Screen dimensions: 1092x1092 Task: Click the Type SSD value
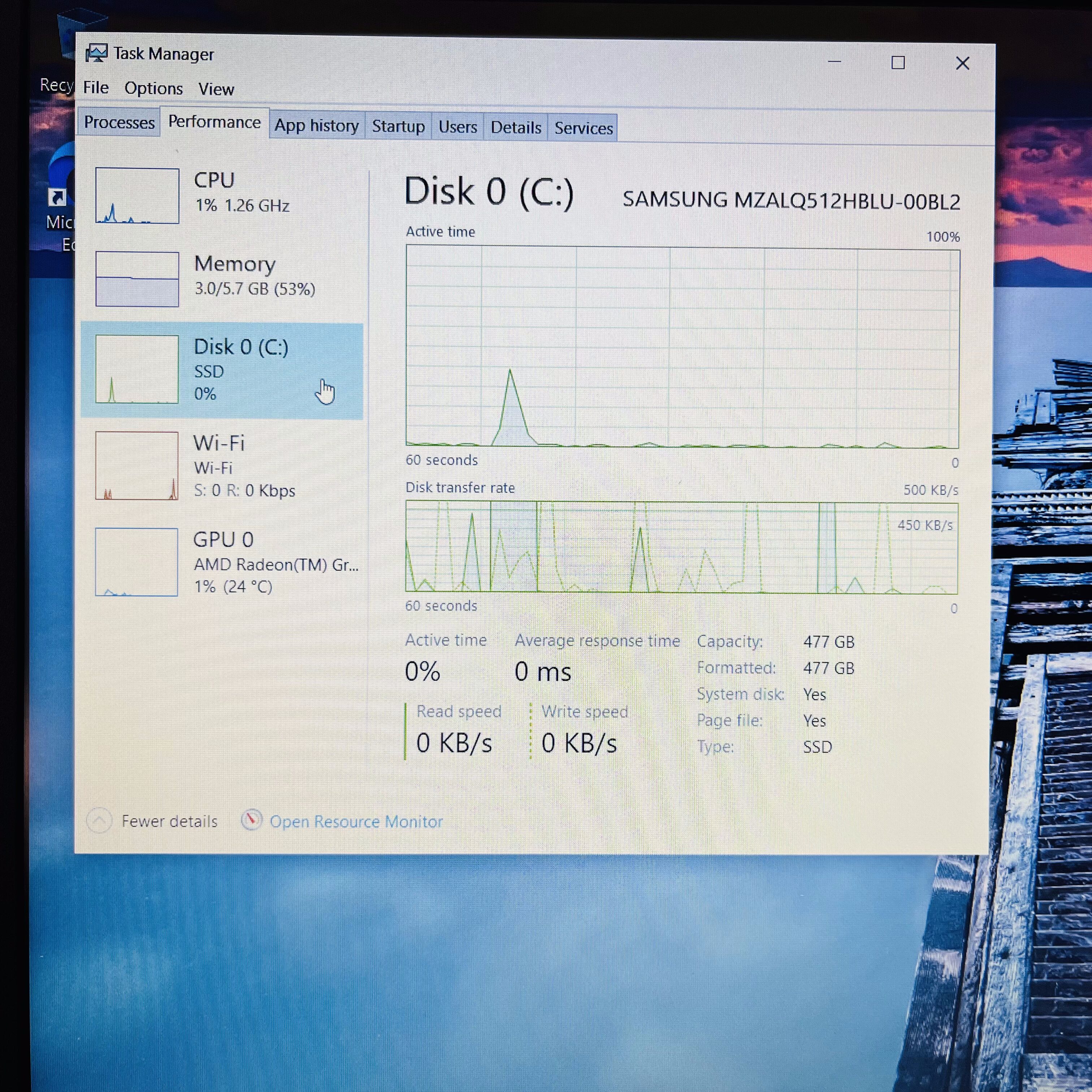tap(817, 747)
